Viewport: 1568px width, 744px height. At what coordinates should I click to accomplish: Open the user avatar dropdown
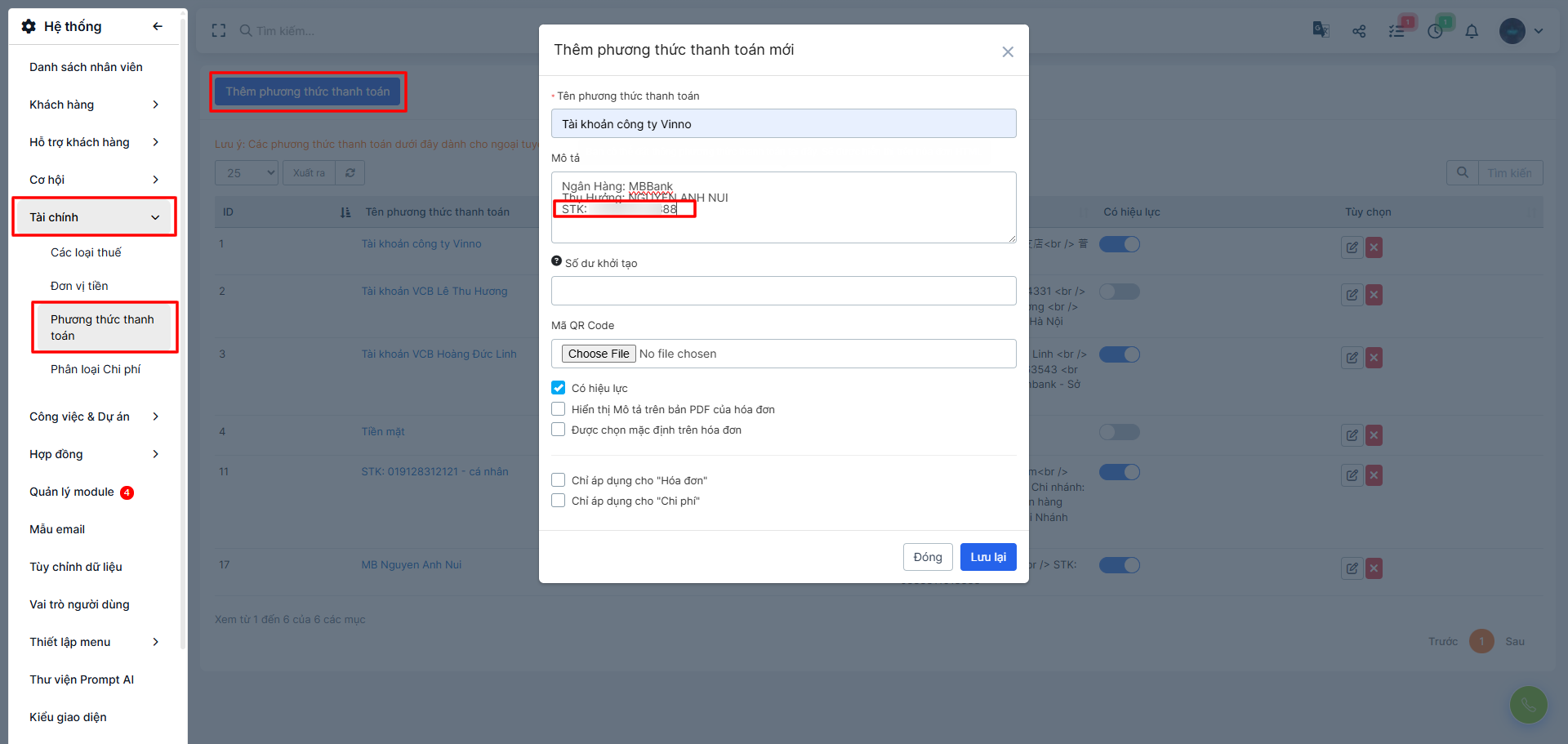pos(1521,31)
